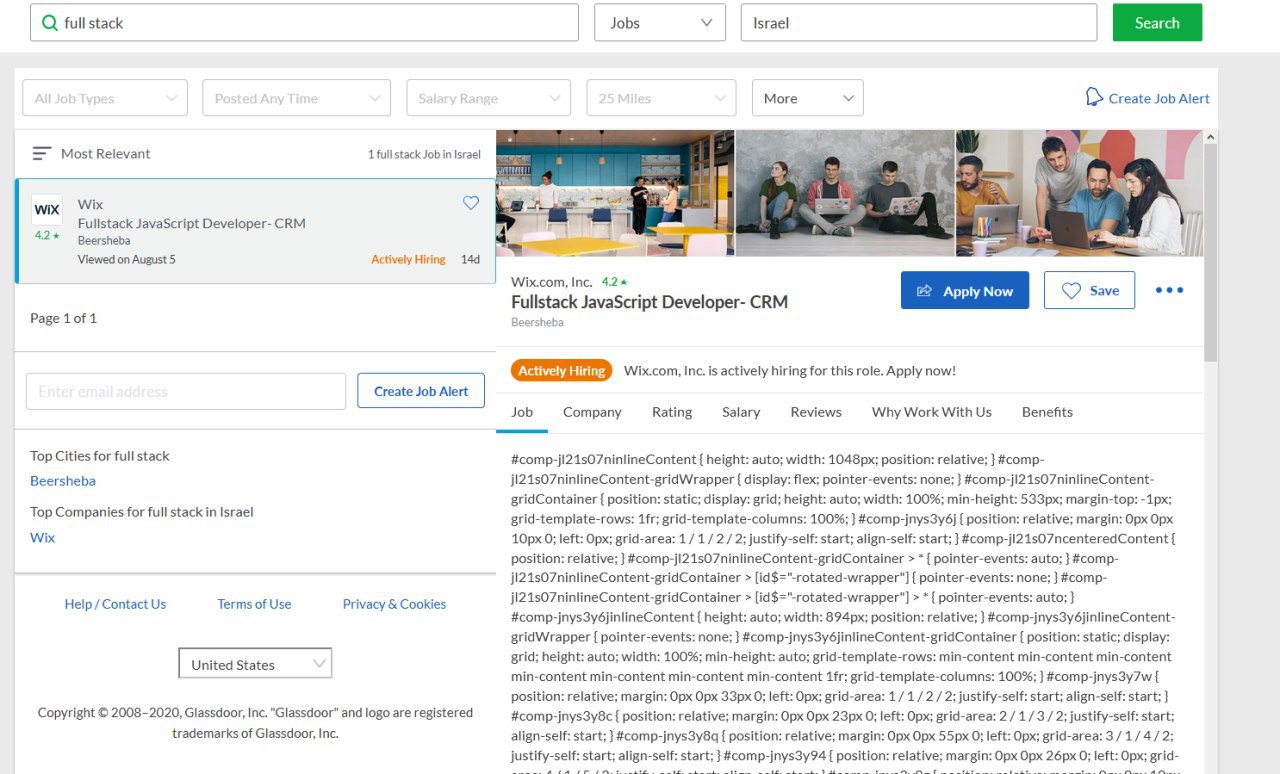Click the full stack keyword search field
This screenshot has width=1280, height=774.
[304, 23]
